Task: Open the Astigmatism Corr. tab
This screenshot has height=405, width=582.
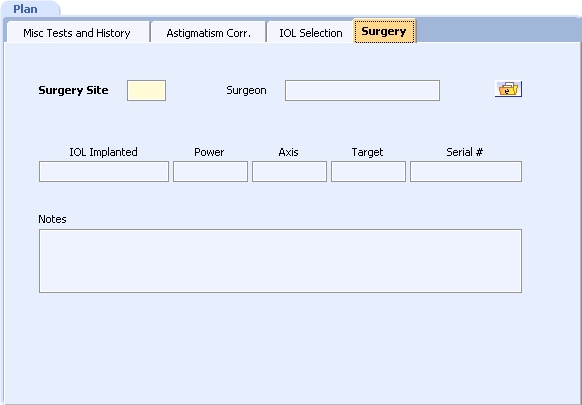Action: 209,33
